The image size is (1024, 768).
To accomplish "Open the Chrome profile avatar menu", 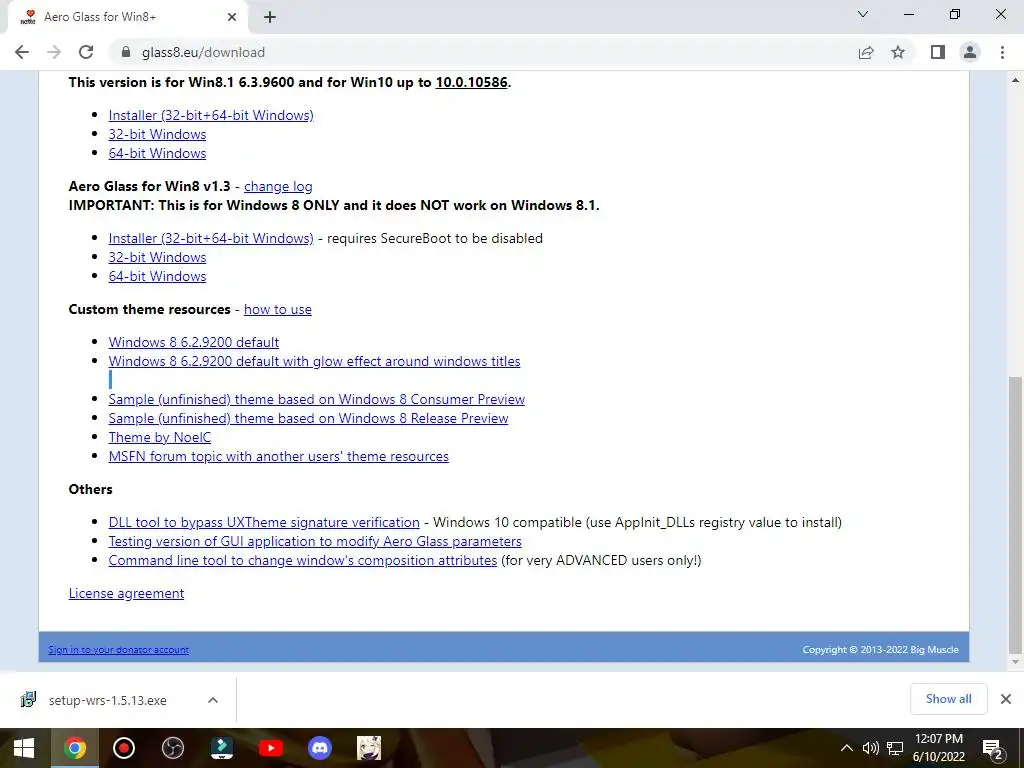I will tap(970, 52).
